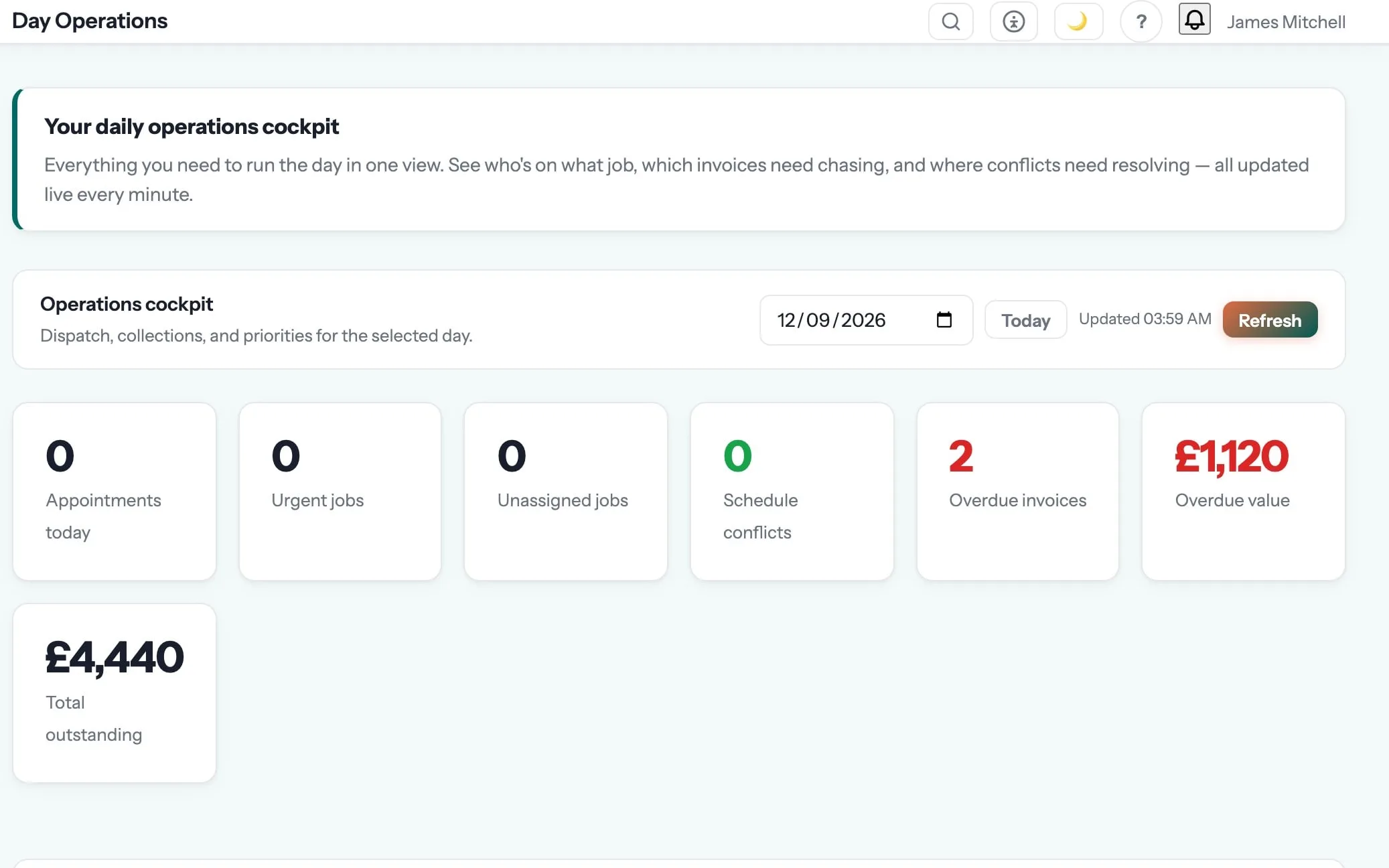Select the Urgent jobs stat card
Screen dimensions: 1389x868
click(340, 492)
